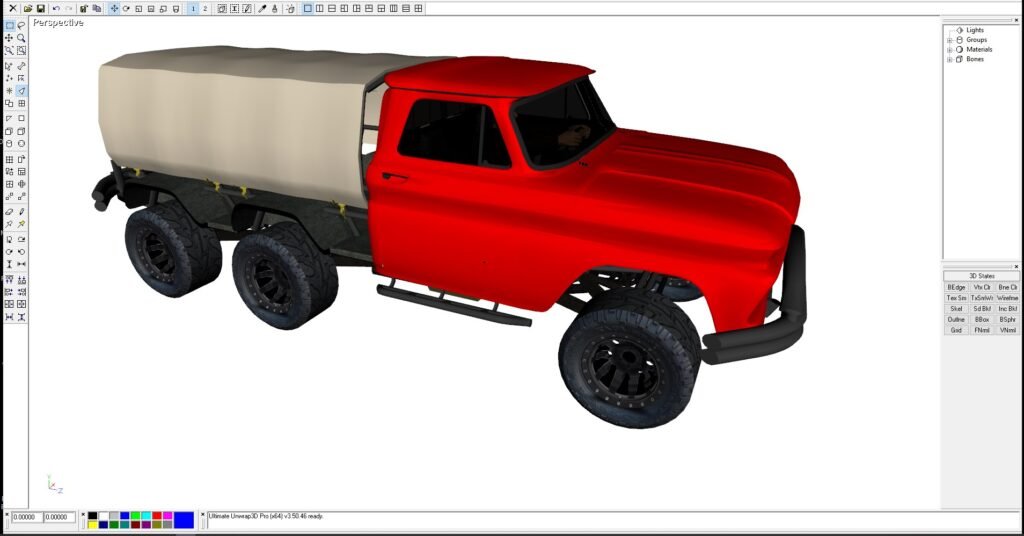Toggle the Grid display button
The image size is (1024, 536).
click(956, 330)
